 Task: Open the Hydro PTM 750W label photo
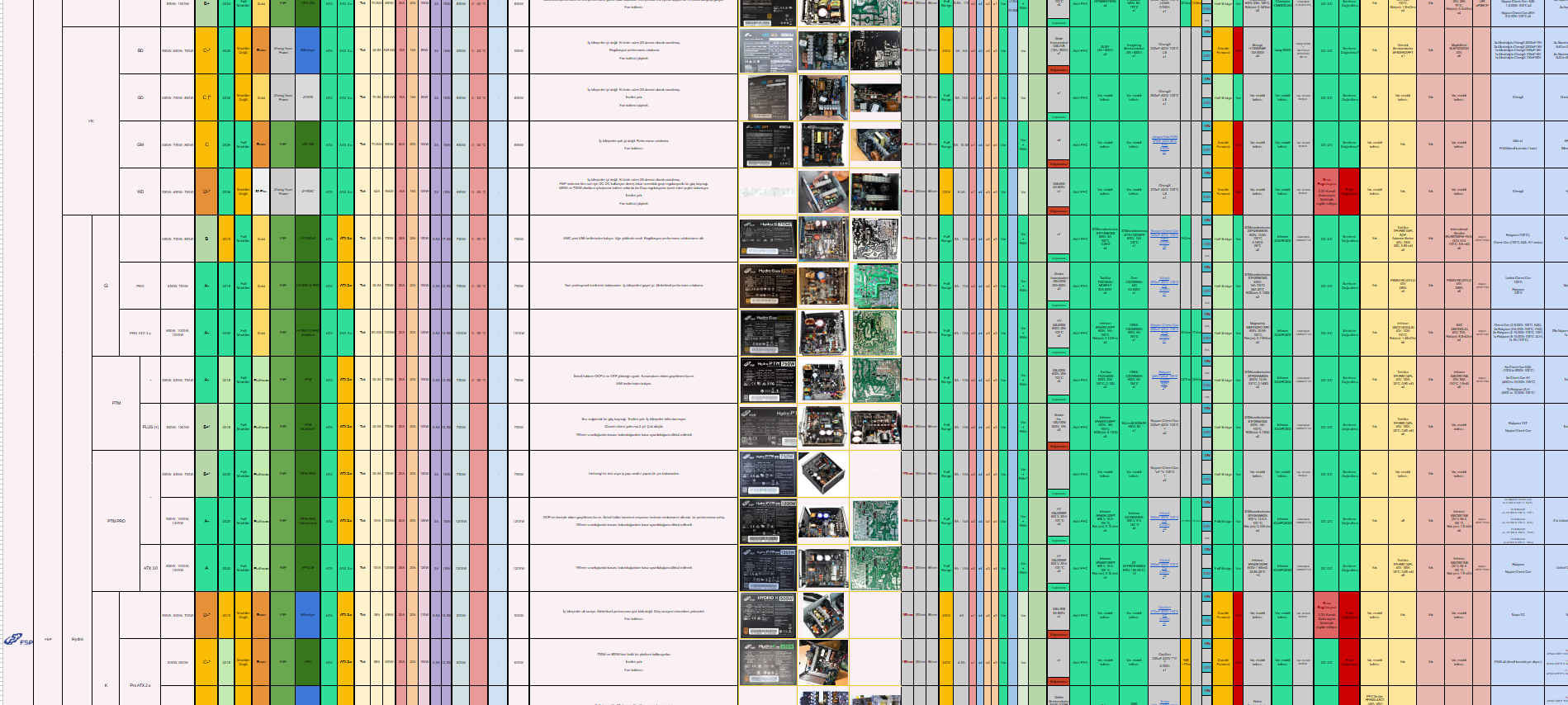tap(768, 381)
